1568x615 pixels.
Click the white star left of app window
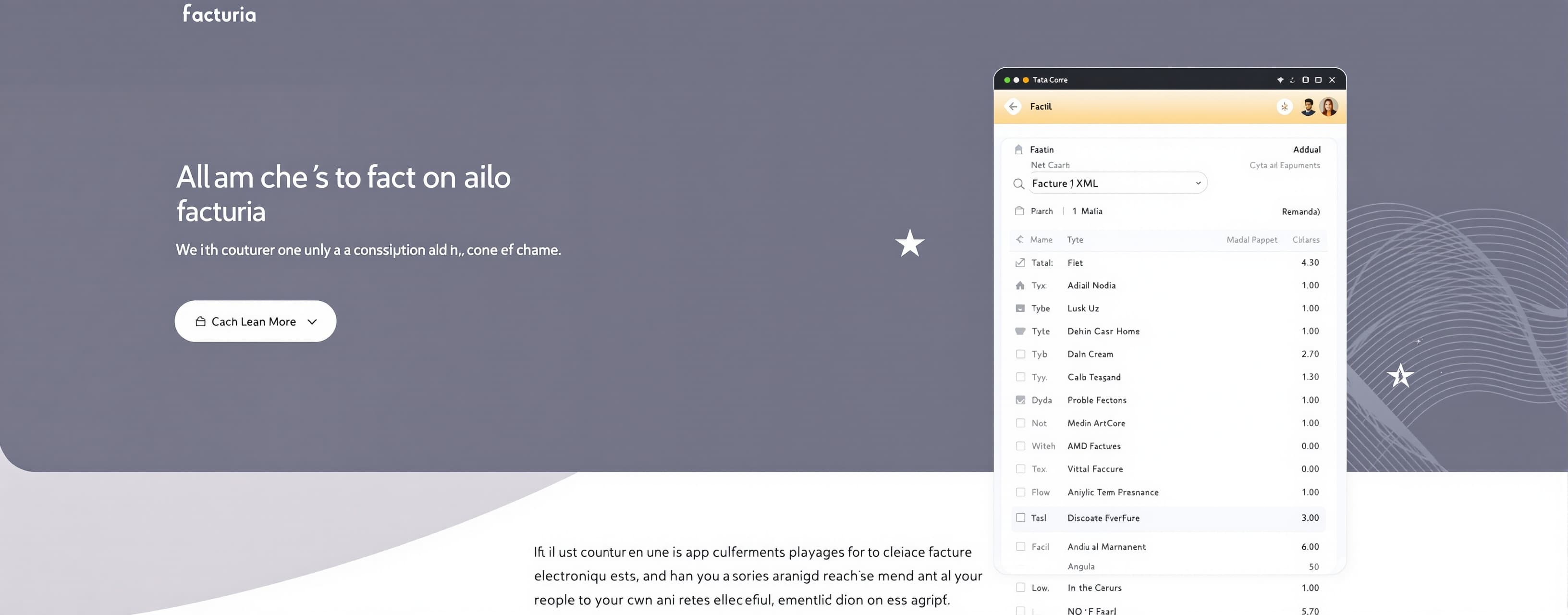909,243
